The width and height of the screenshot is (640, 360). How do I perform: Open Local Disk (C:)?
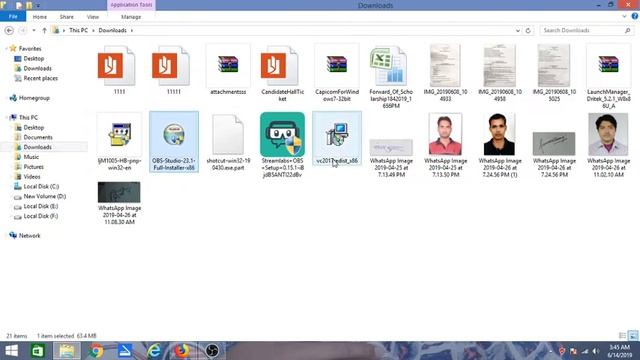[x=41, y=186]
